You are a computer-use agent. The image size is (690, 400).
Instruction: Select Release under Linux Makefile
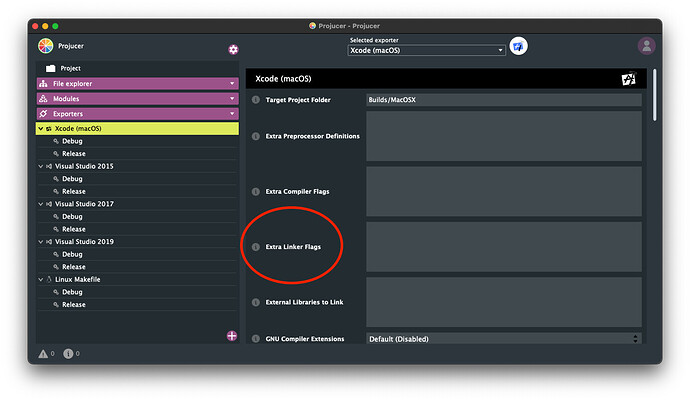[74, 305]
